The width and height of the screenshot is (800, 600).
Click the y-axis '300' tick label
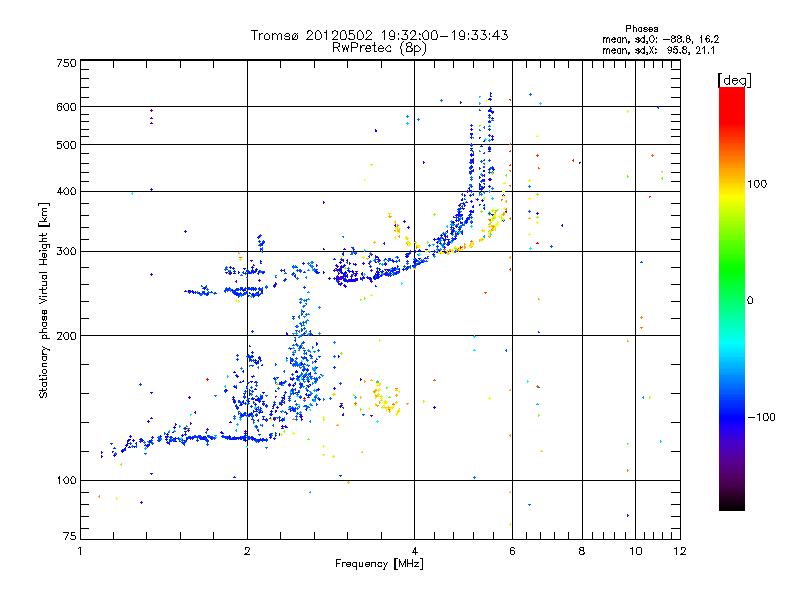66,252
